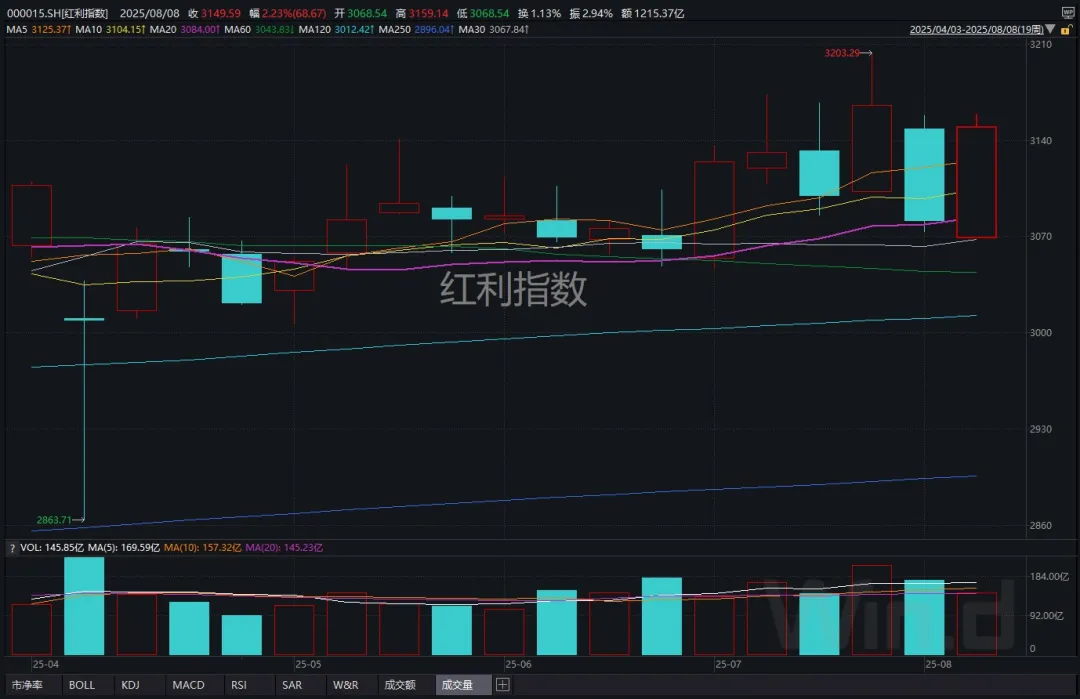Select the MACD indicator tab
Screen dimensions: 1080x699
click(x=188, y=685)
